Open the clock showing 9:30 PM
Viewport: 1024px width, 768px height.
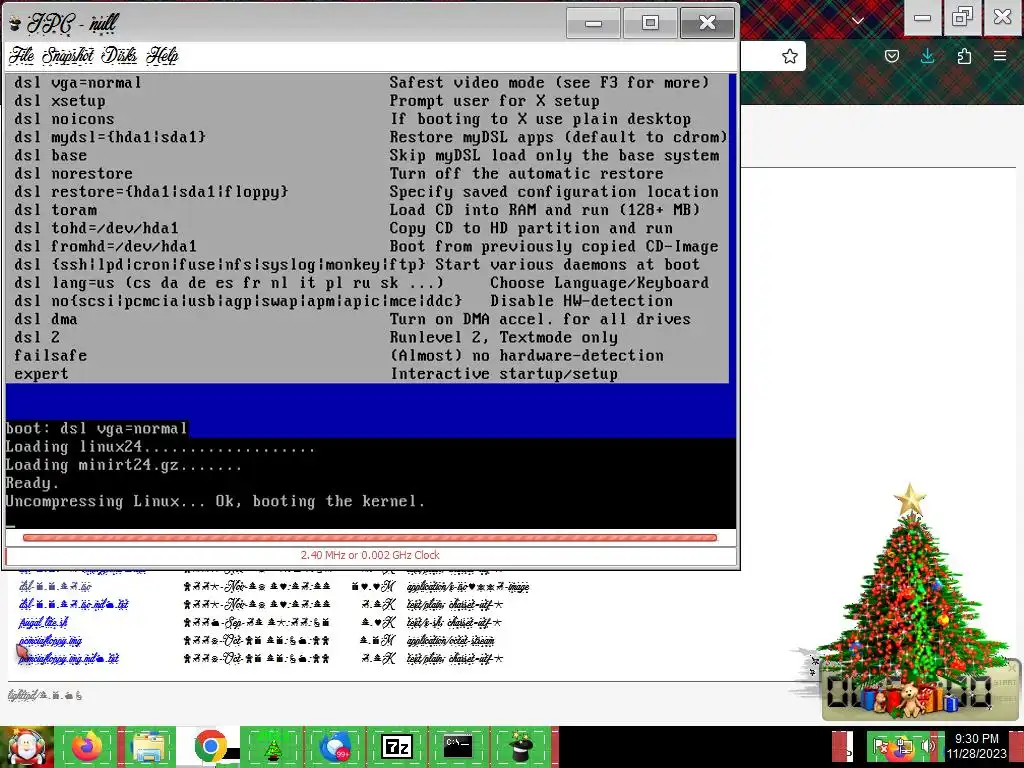coord(977,746)
